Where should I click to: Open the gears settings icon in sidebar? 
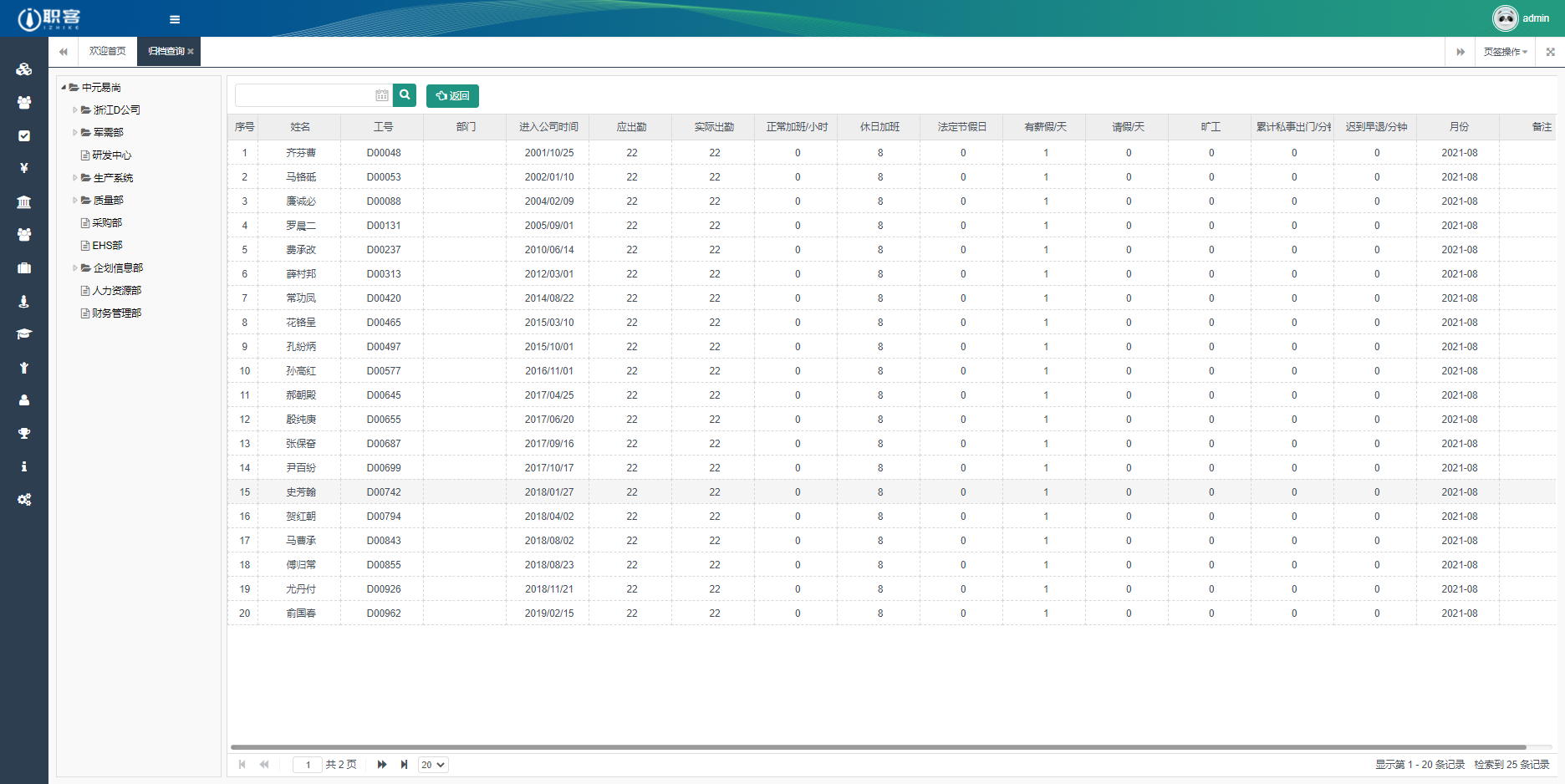click(24, 499)
